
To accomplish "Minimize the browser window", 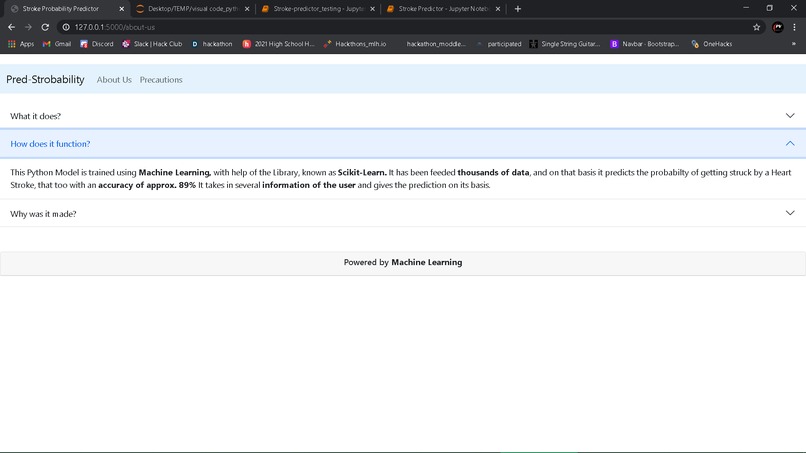I will pos(746,8).
